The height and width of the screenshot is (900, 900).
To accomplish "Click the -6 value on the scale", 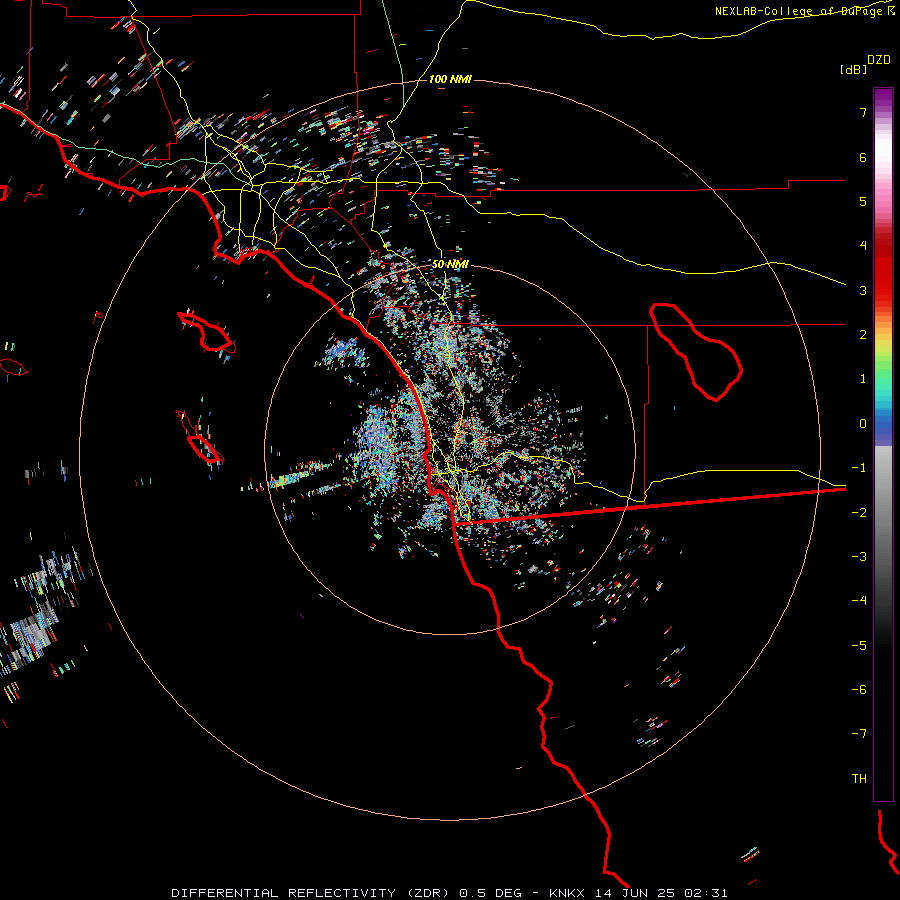I will [x=859, y=690].
